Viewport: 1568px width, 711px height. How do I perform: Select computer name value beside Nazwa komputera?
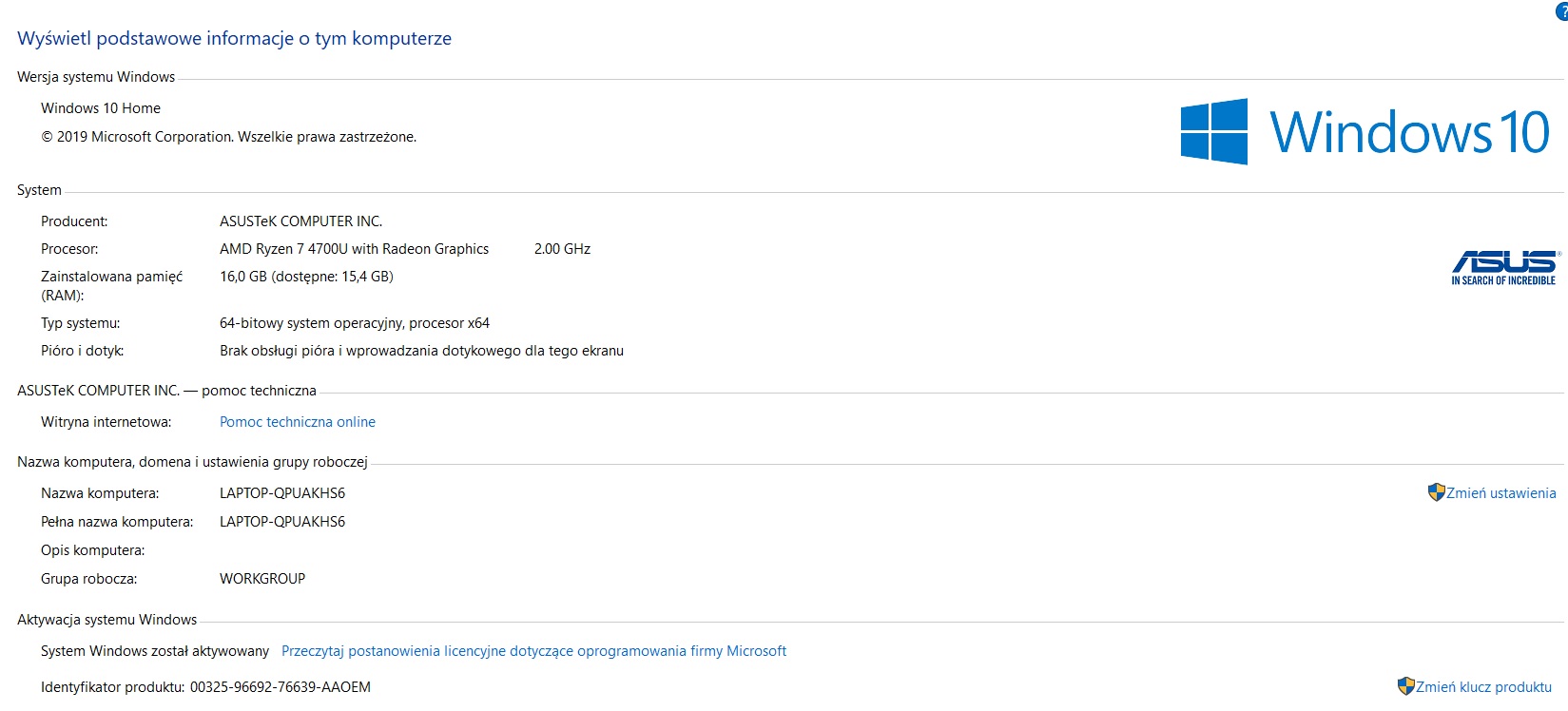pos(282,493)
